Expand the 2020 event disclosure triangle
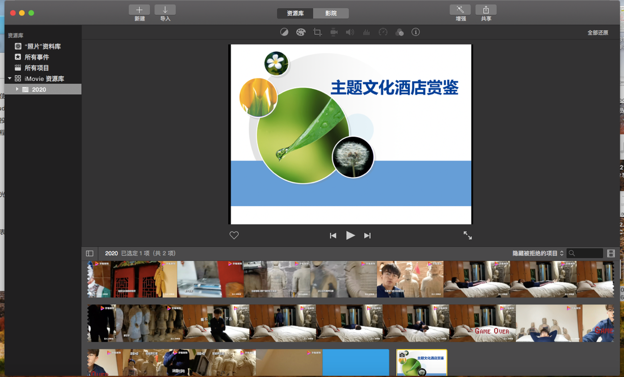This screenshot has height=377, width=624. tap(17, 89)
